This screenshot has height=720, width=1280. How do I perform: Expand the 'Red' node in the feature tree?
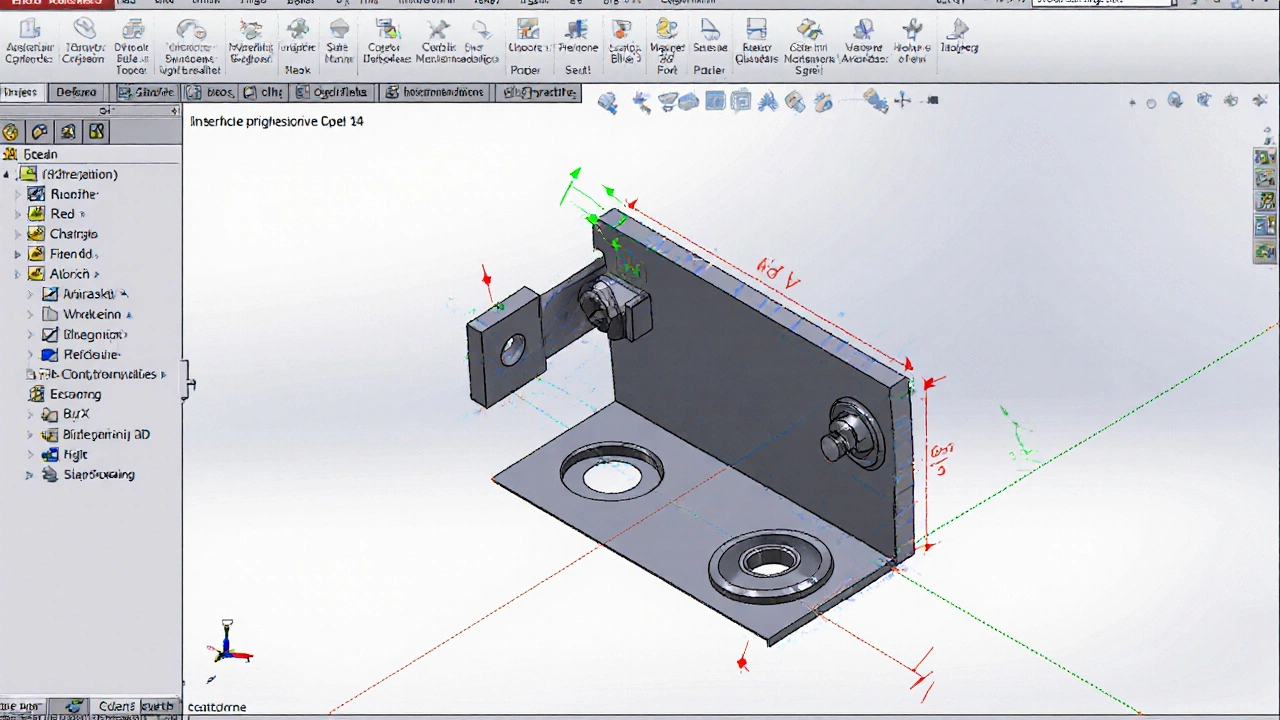(x=17, y=214)
